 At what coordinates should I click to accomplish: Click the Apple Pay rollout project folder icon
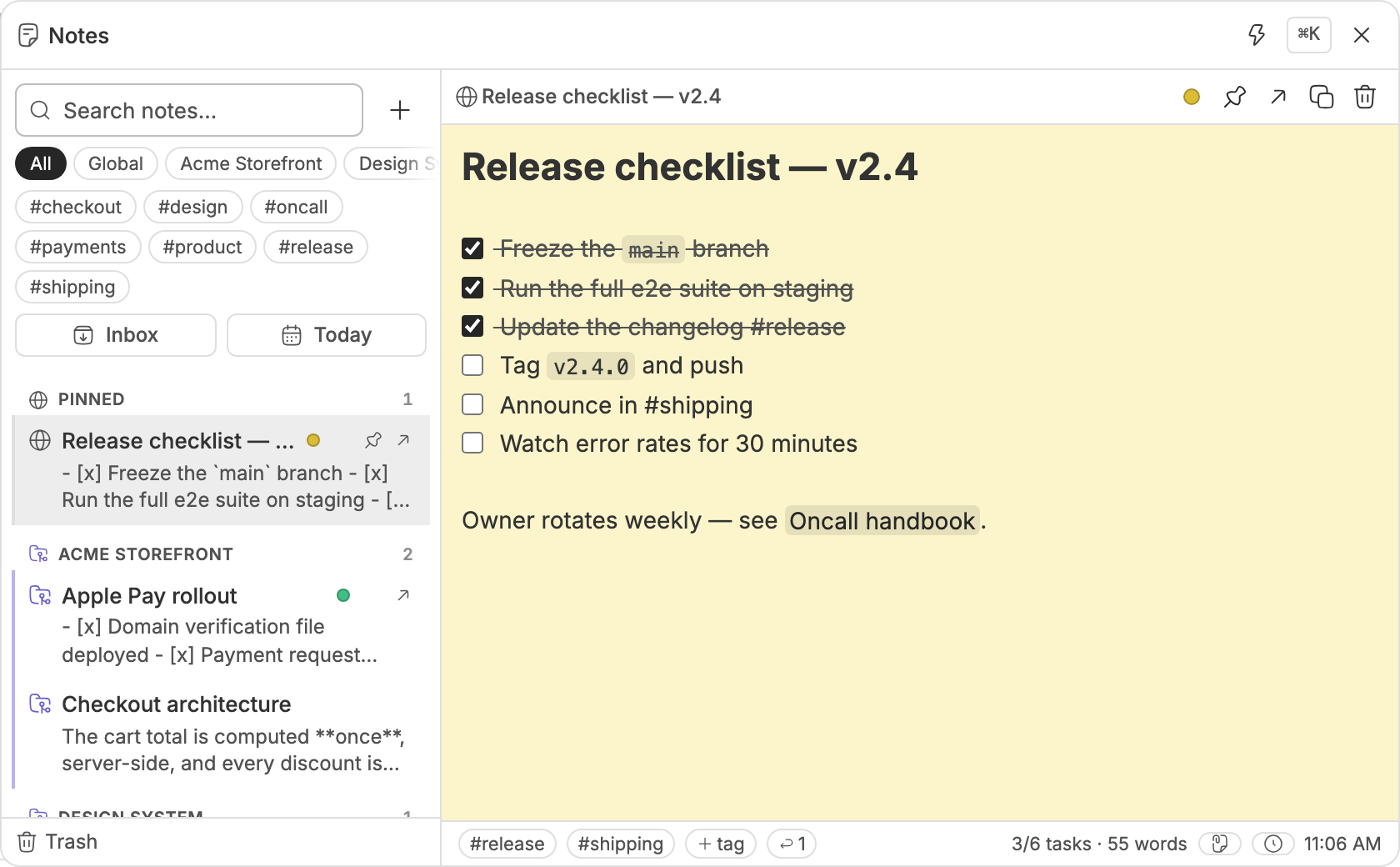point(40,595)
